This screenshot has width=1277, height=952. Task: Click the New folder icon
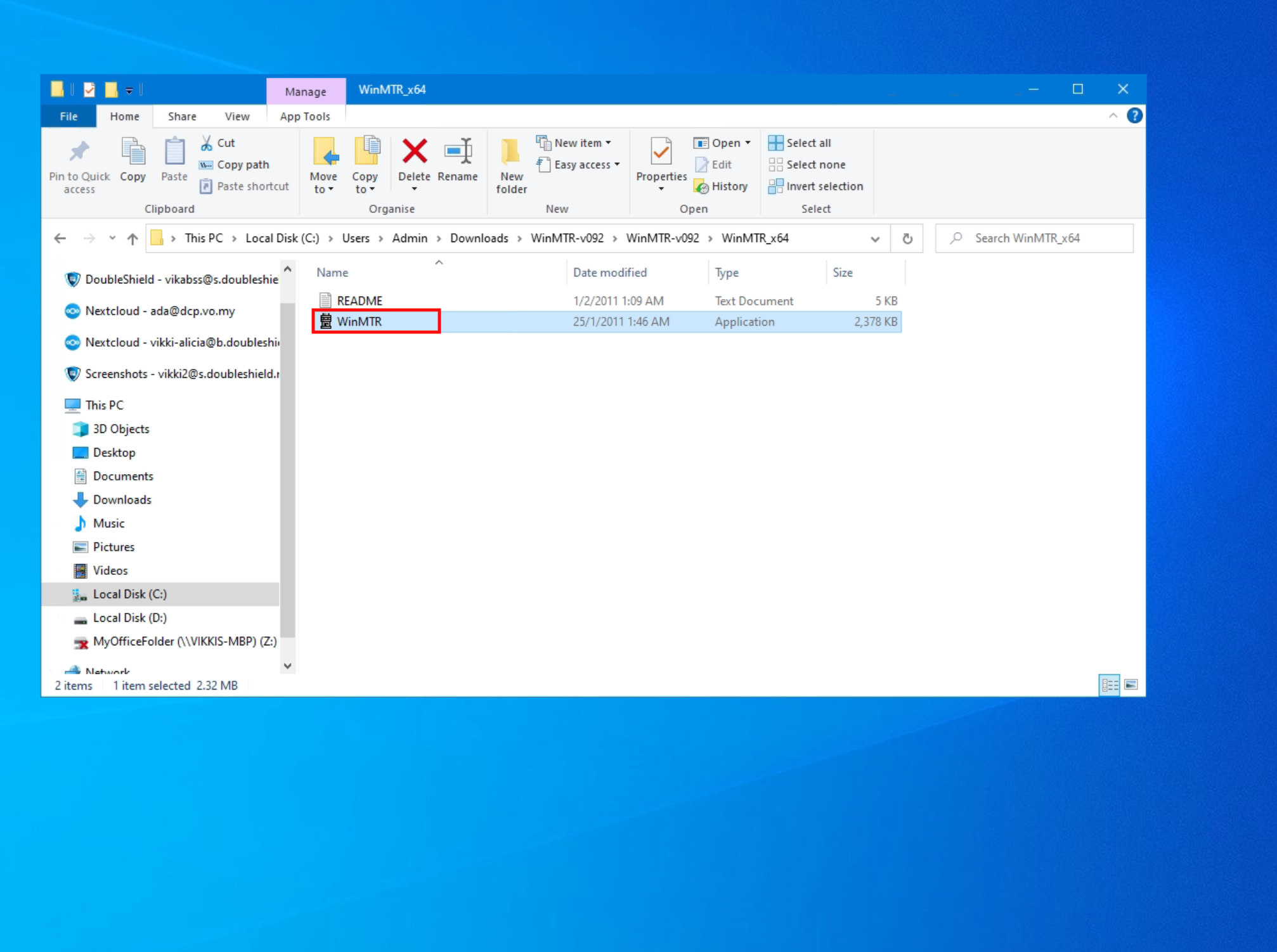(511, 152)
